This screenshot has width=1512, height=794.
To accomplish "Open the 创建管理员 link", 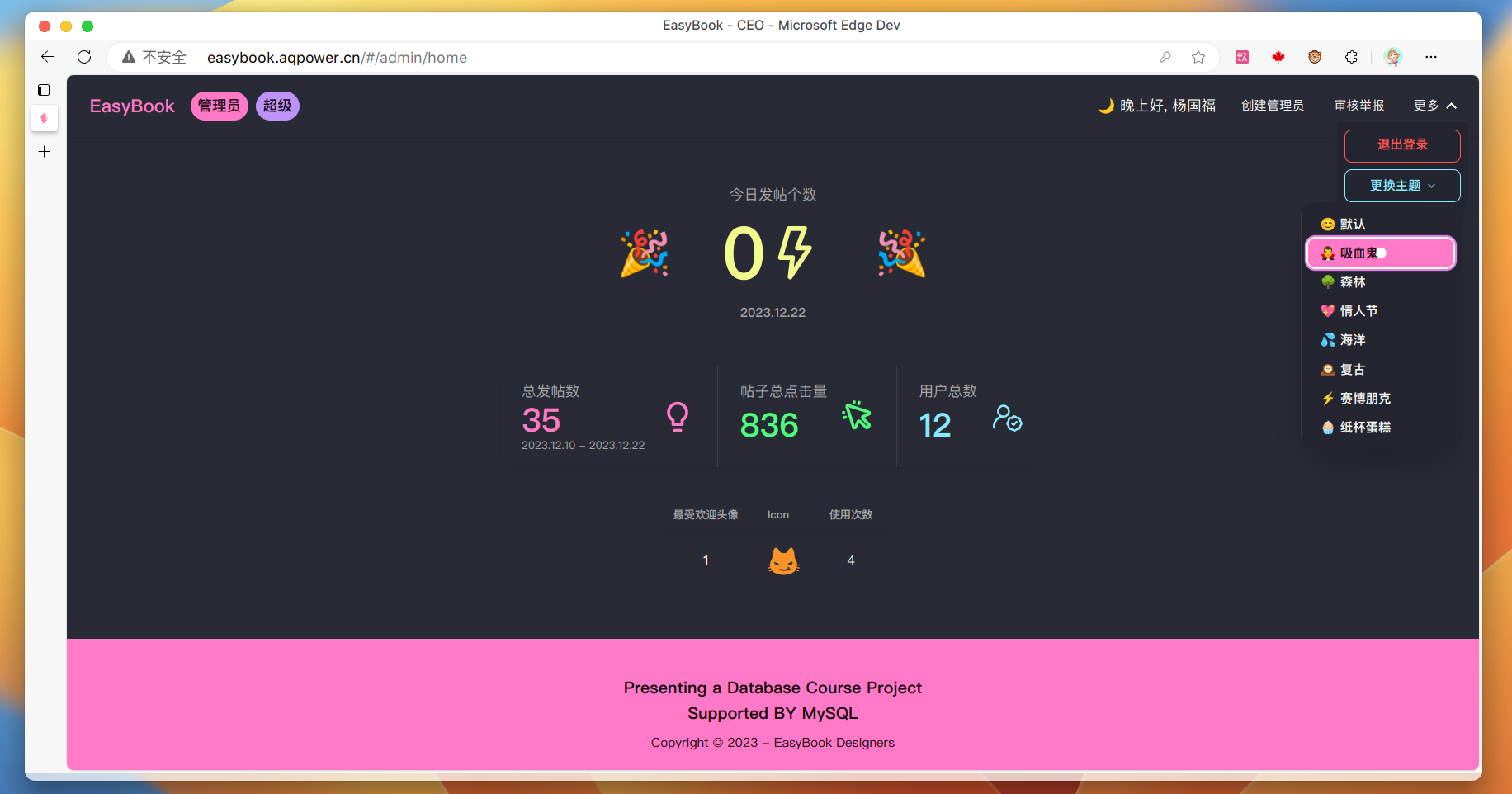I will [x=1272, y=106].
